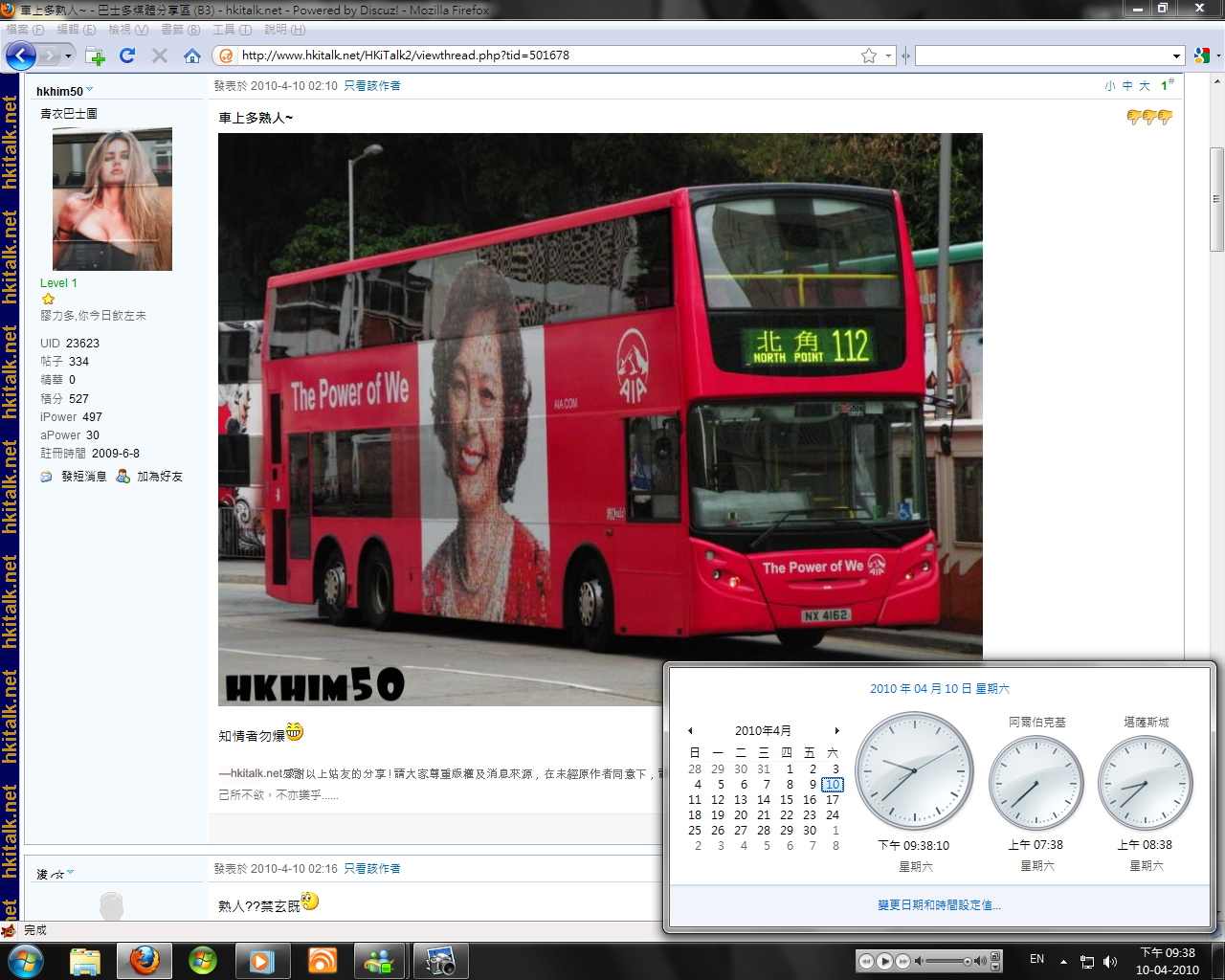Click 只看該作者 in the 02:16 post
The width and height of the screenshot is (1225, 980).
372,869
